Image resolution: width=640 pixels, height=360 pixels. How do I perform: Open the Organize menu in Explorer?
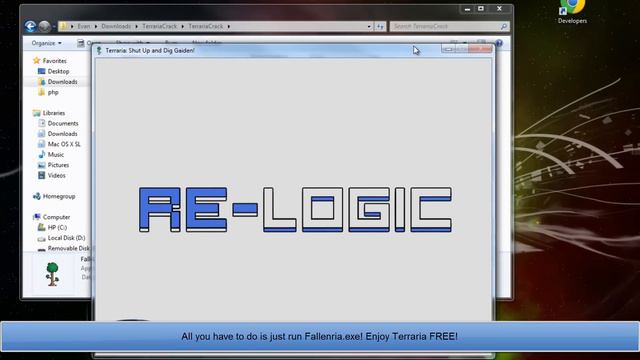click(47, 43)
